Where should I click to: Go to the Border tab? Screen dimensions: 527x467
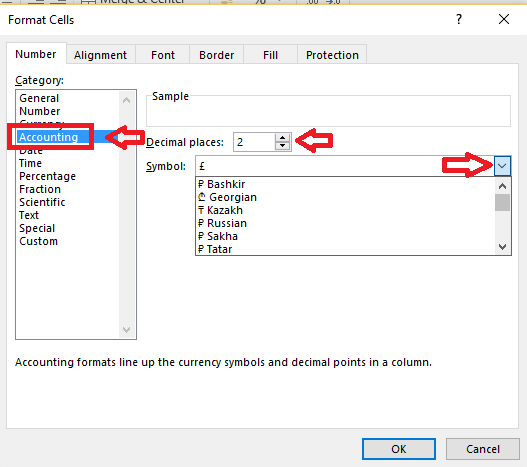coord(216,55)
